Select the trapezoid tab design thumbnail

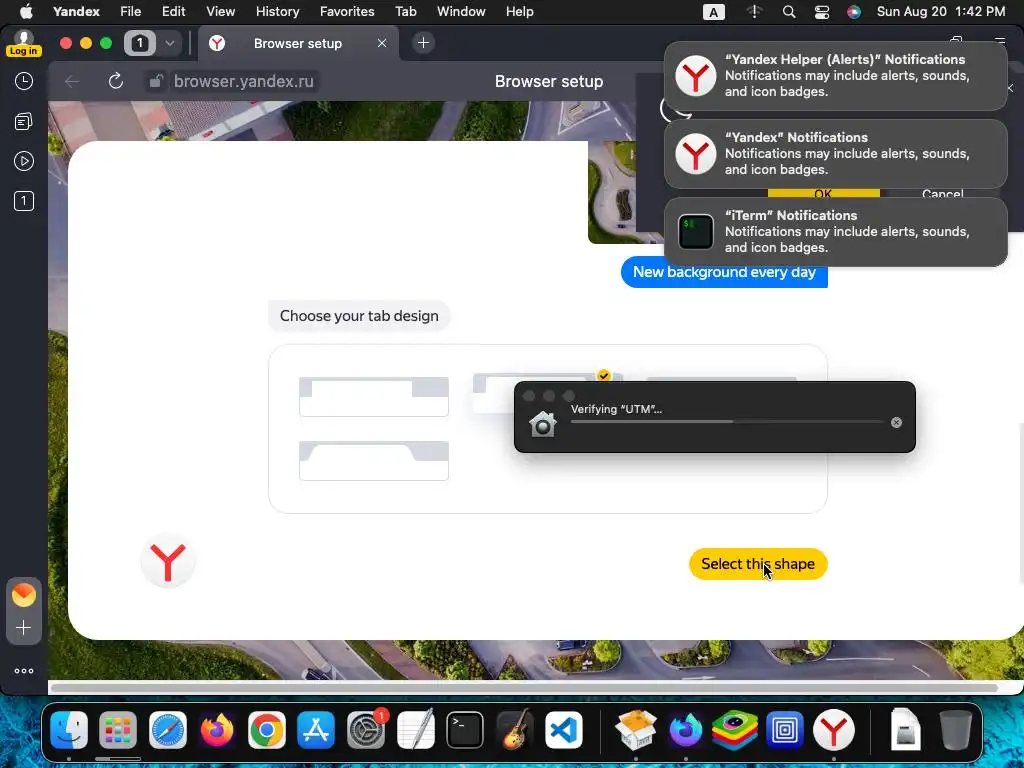point(374,460)
